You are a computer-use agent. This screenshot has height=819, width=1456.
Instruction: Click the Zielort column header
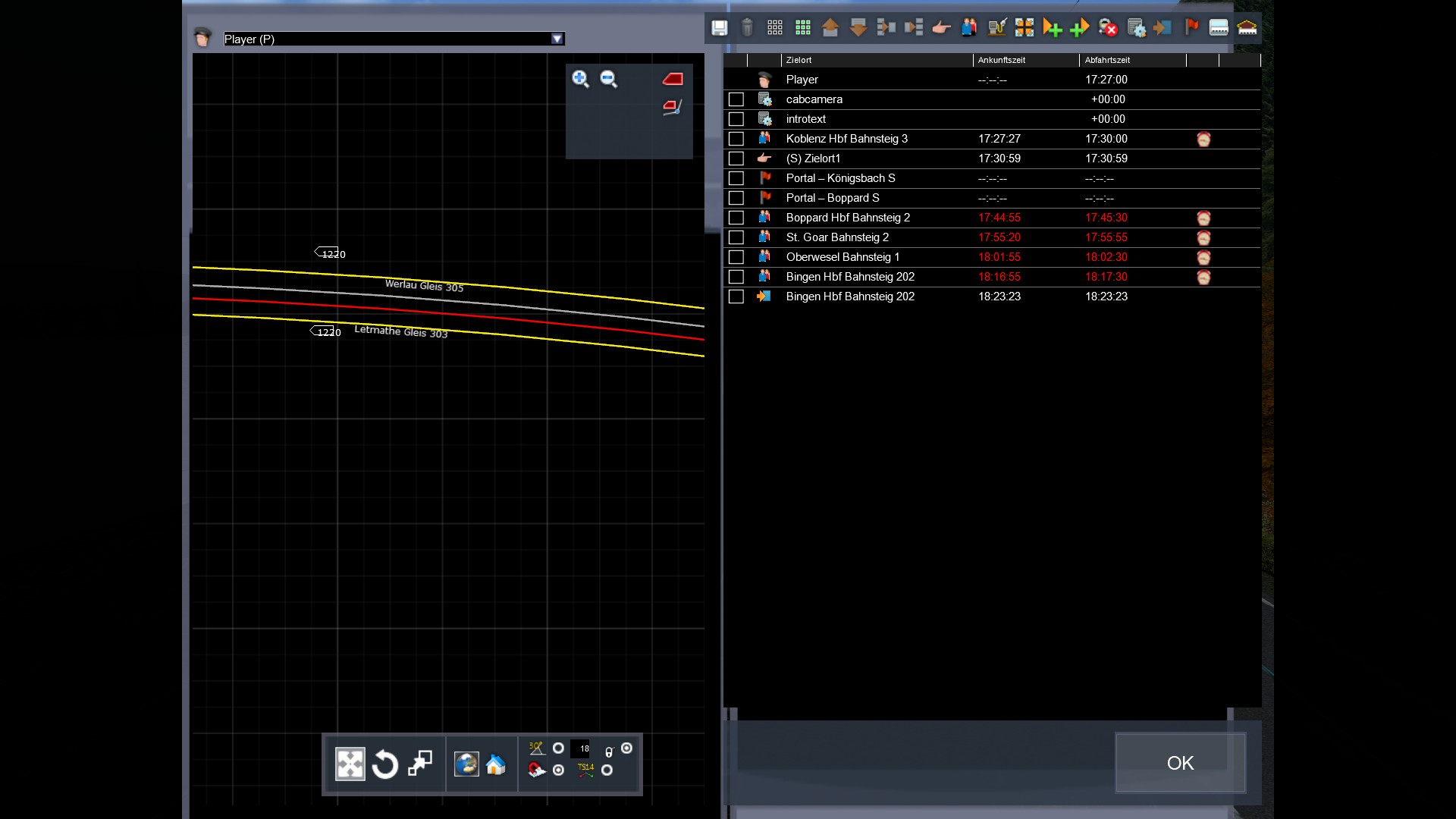(799, 60)
